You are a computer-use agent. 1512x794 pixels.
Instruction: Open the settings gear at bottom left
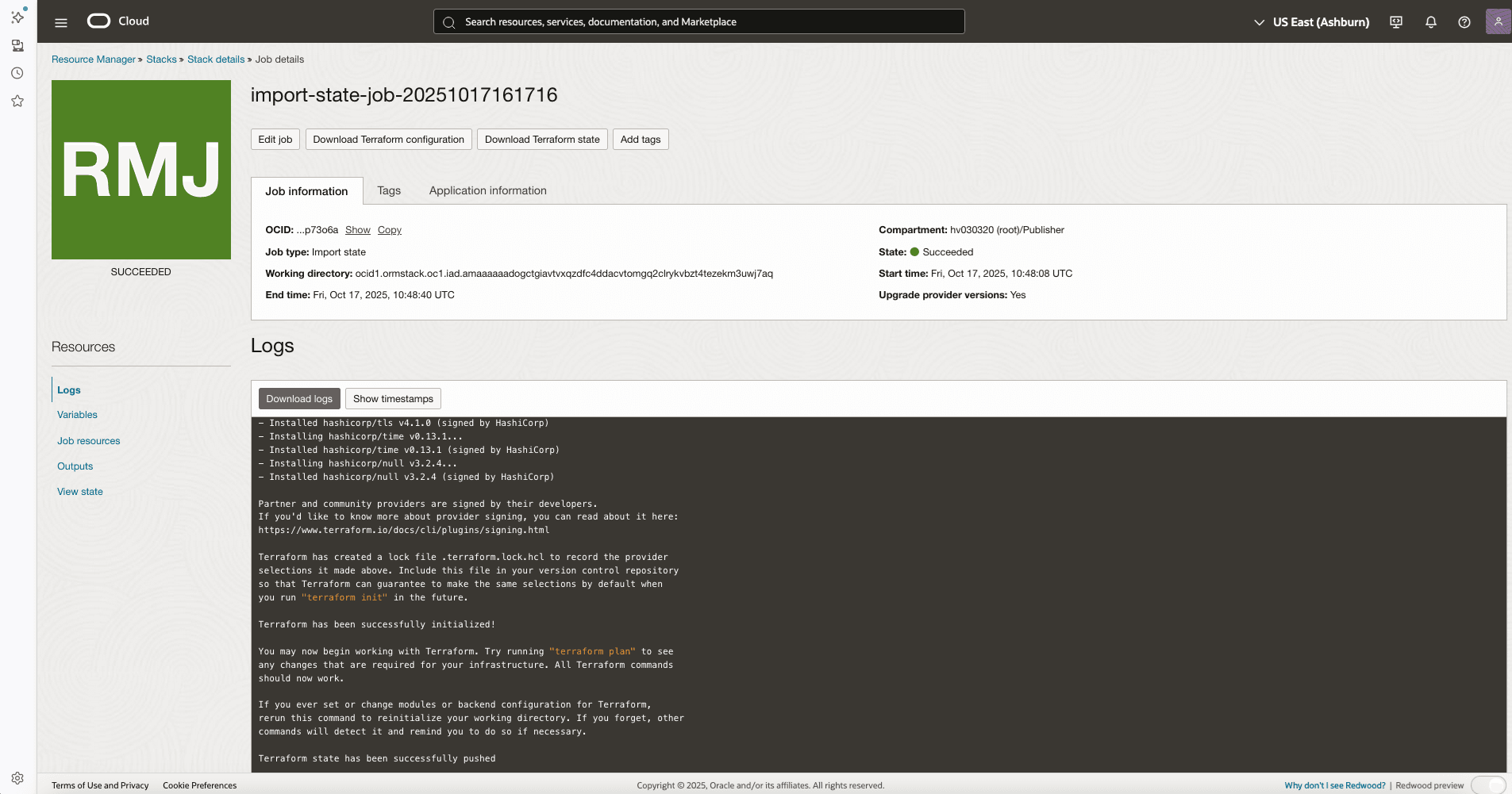[x=17, y=777]
